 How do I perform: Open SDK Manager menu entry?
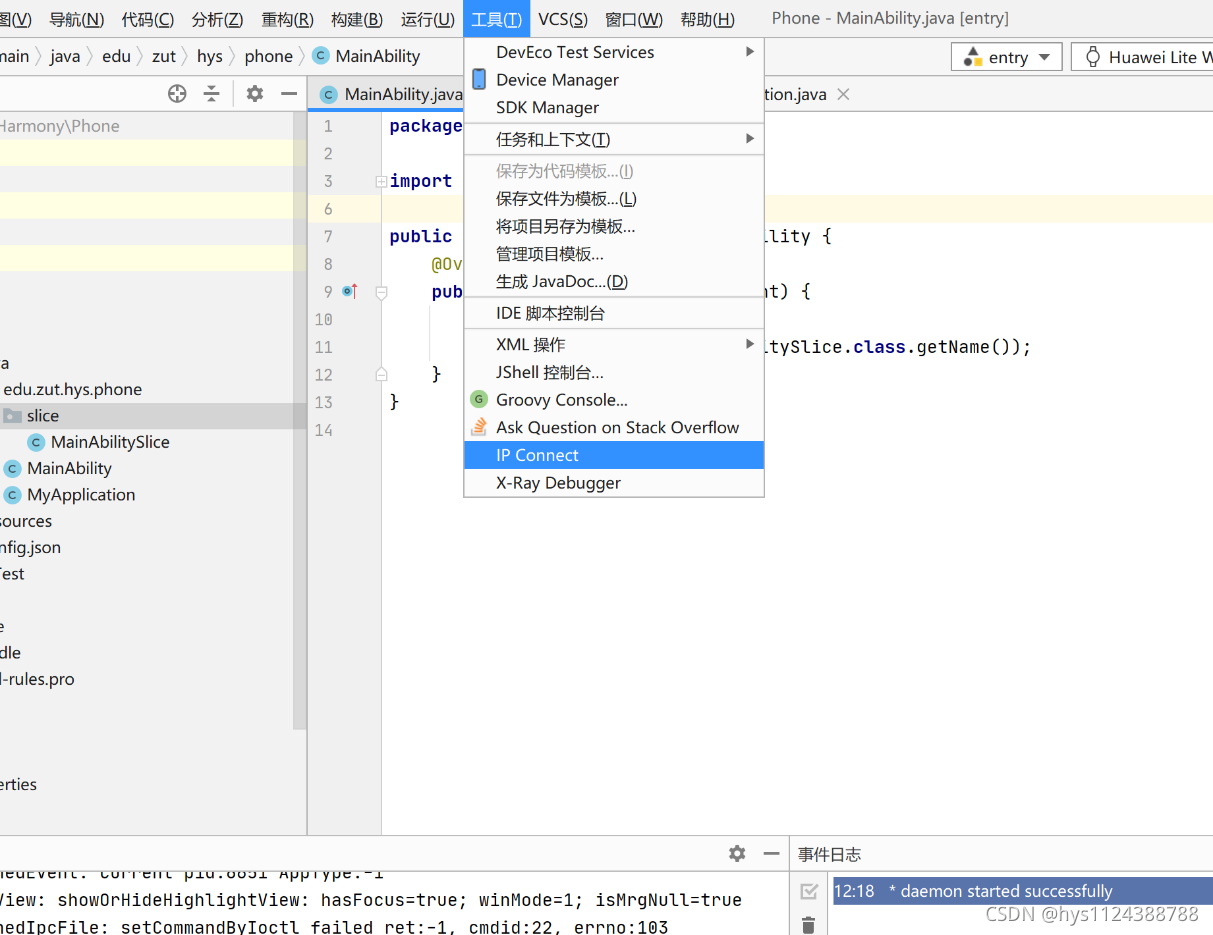coord(614,108)
